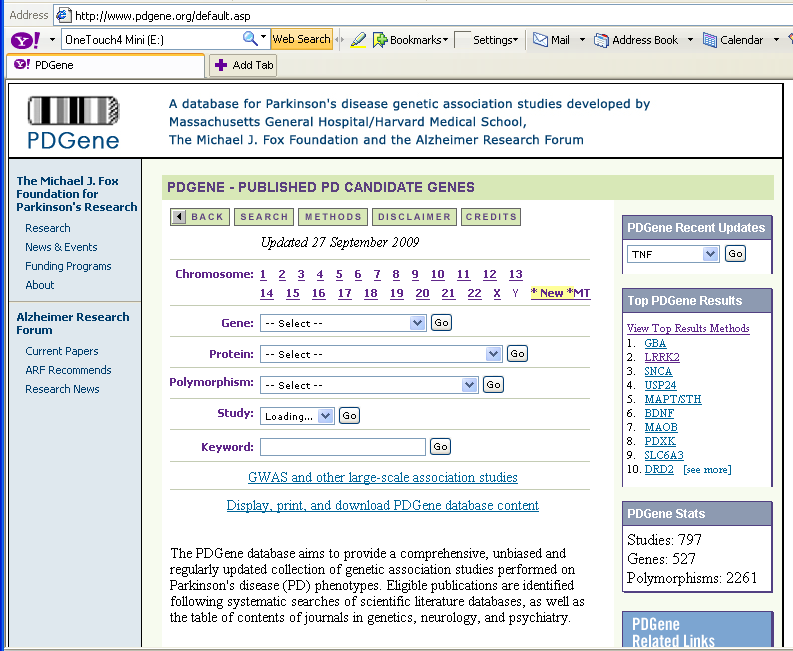The height and width of the screenshot is (651, 793).
Task: Click Go in PDGene Recent Updates
Action: click(735, 253)
